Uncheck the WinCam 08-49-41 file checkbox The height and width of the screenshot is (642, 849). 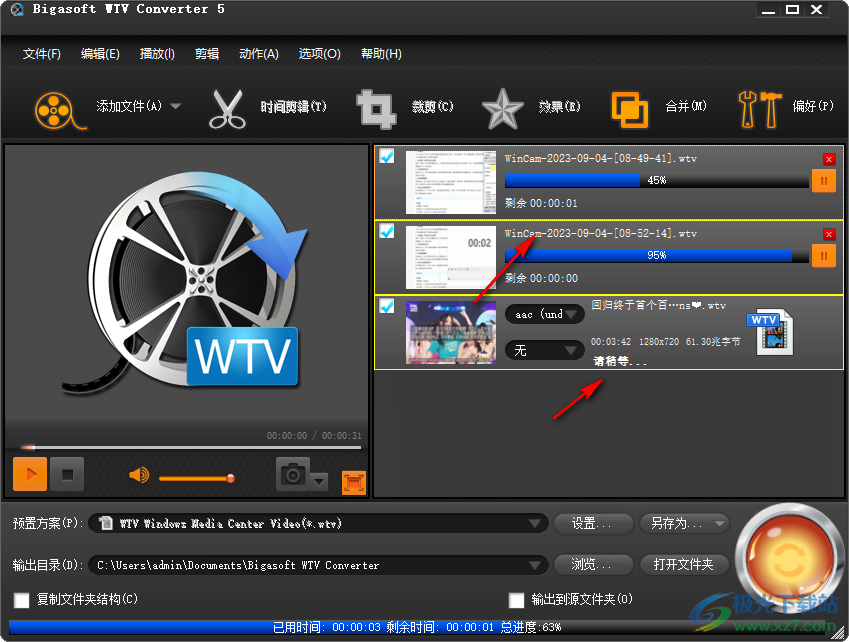[x=387, y=156]
